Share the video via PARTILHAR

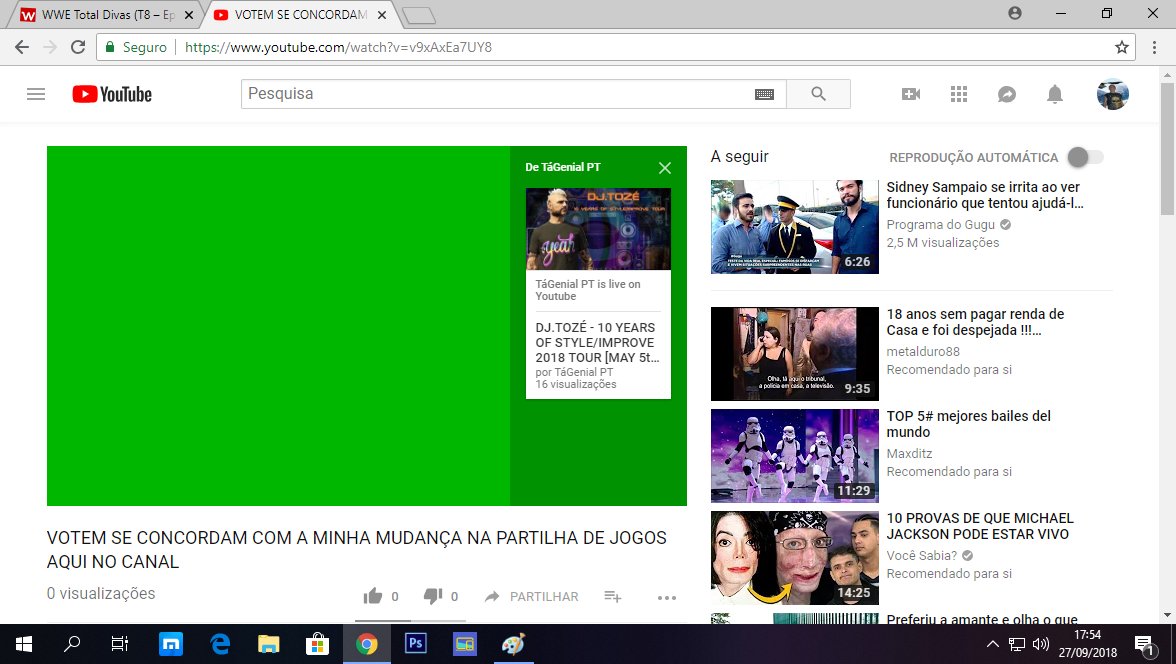point(532,596)
